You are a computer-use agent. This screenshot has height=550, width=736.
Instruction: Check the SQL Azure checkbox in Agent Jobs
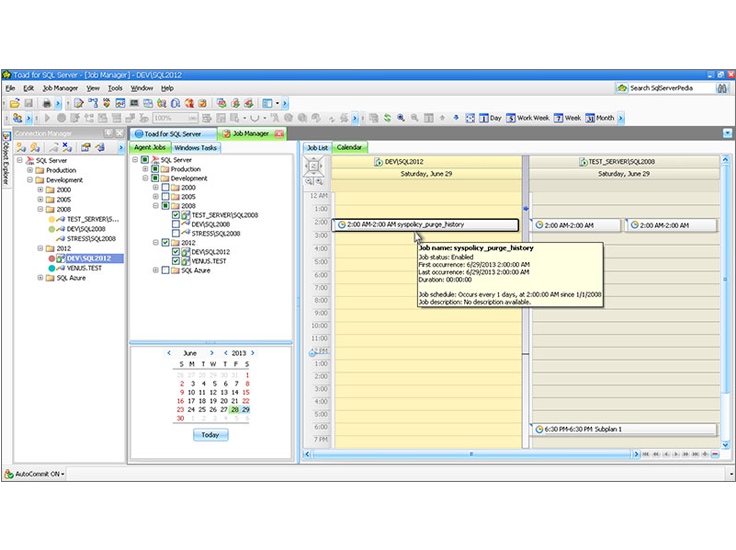(x=165, y=270)
